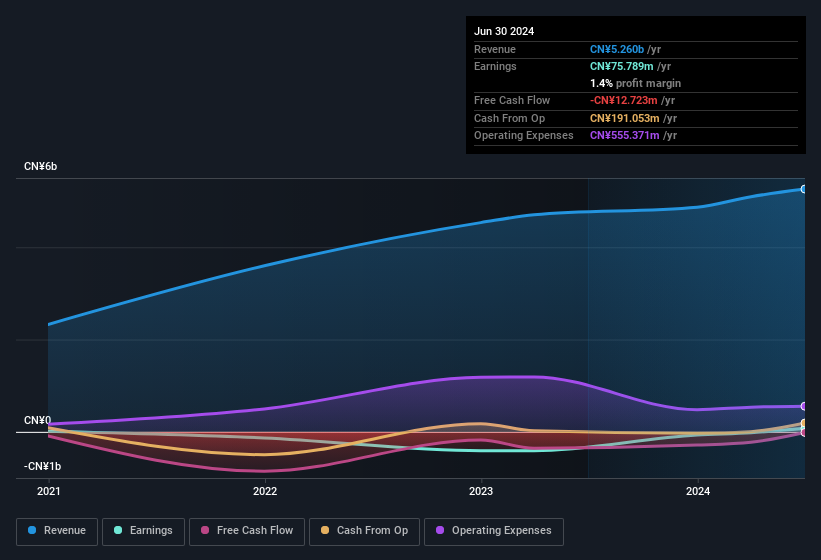821x560 pixels.
Task: Toggle the Operating Expenses series
Action: click(x=494, y=531)
